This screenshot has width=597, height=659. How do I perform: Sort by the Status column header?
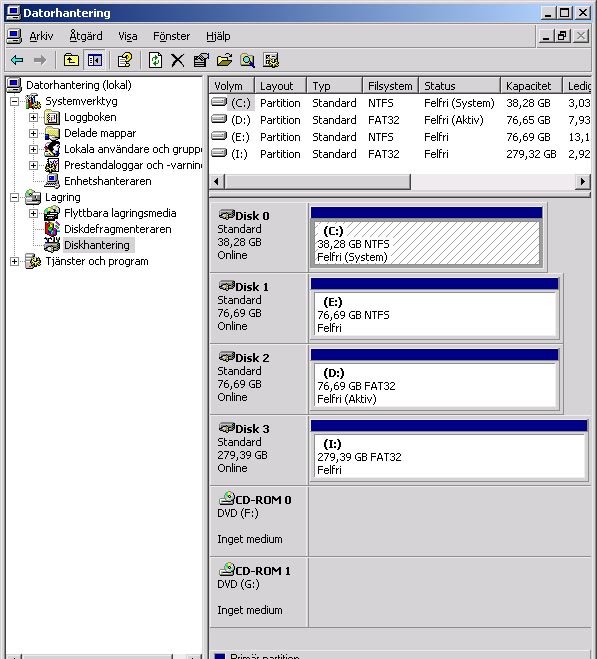pos(460,86)
